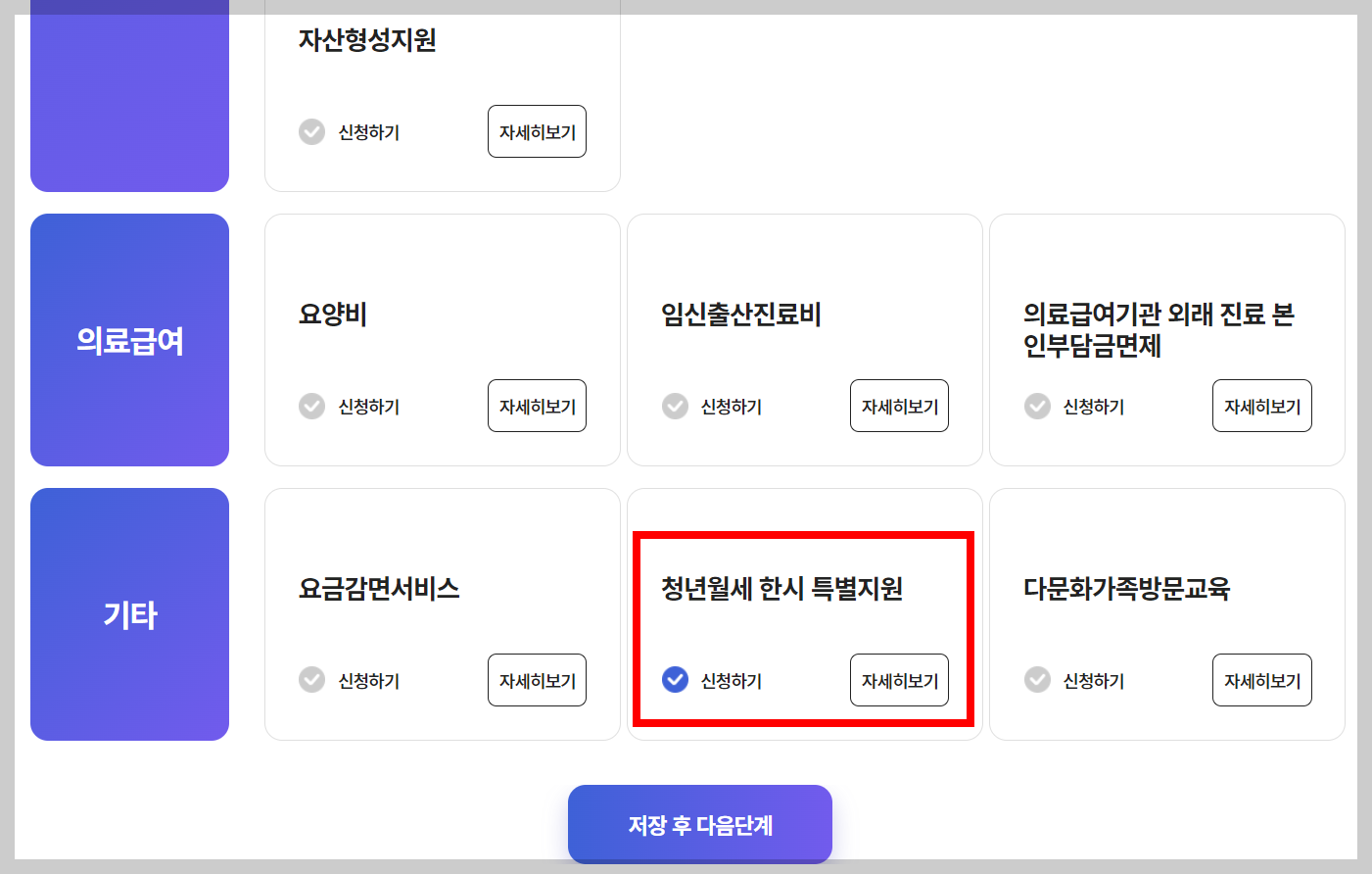The width and height of the screenshot is (1372, 874).
Task: Select the 기타 category tile
Action: 129,613
